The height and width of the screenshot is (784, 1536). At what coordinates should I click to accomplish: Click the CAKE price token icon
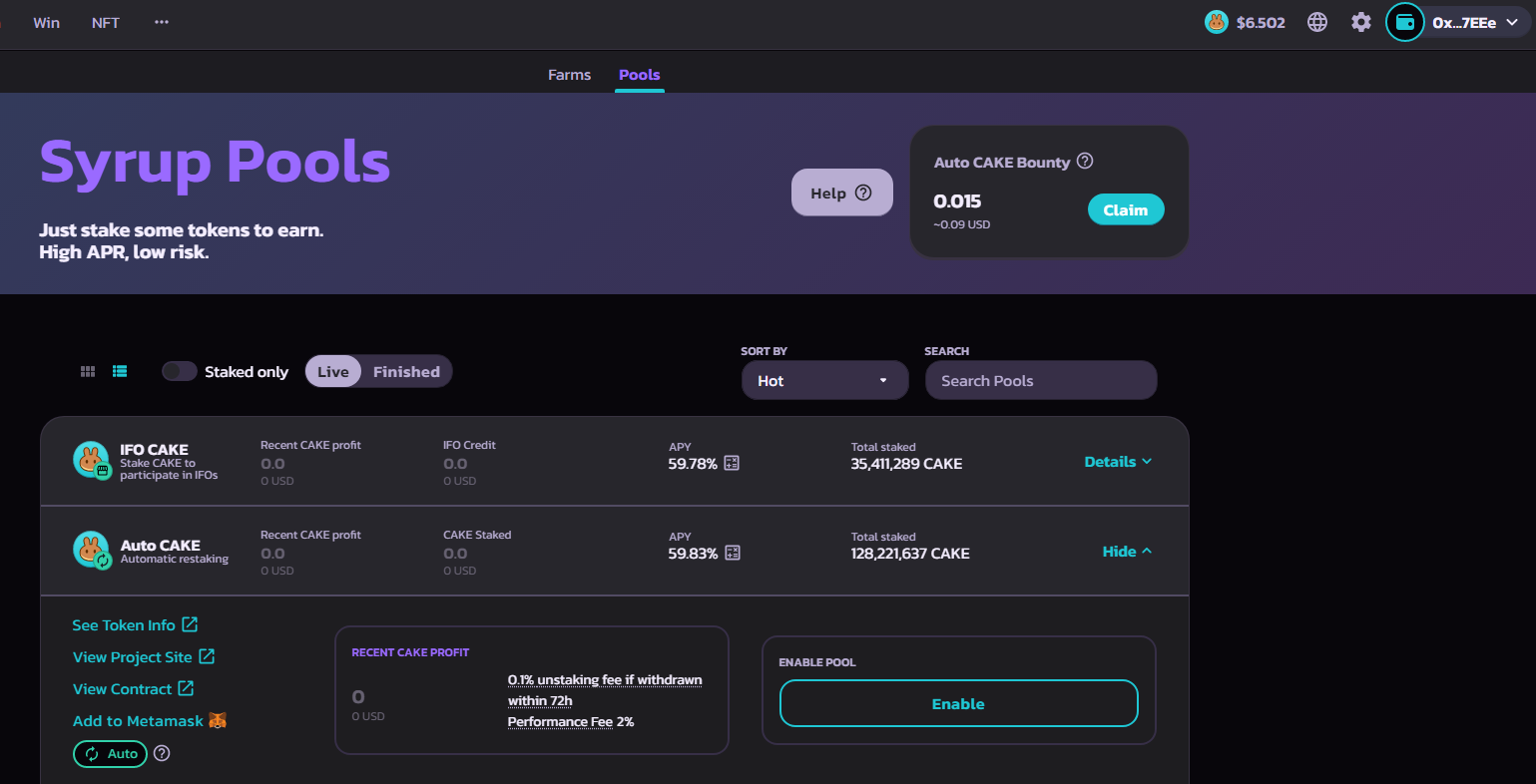click(1216, 22)
